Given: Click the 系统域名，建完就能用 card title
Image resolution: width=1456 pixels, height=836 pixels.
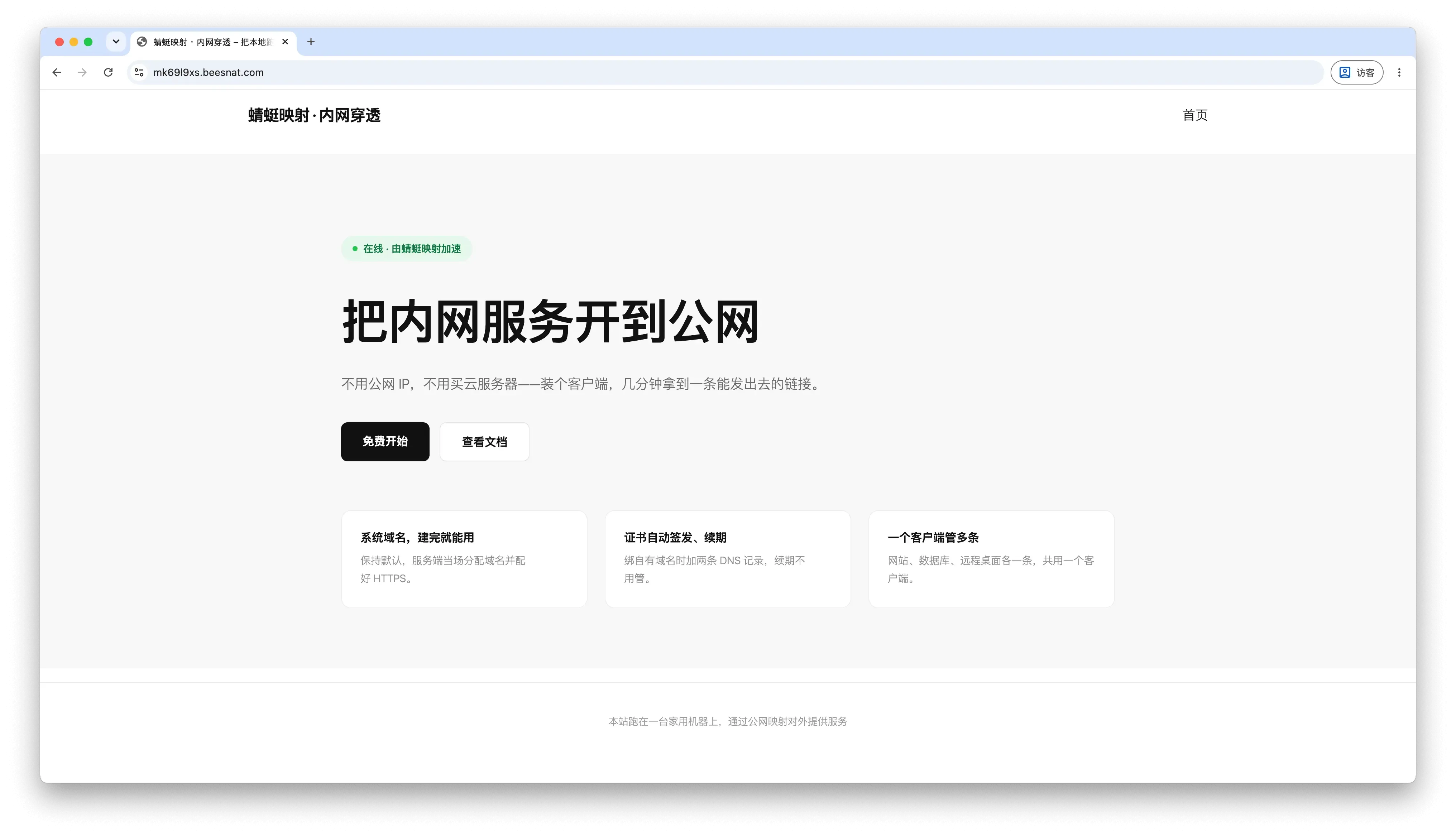Looking at the screenshot, I should coord(417,537).
